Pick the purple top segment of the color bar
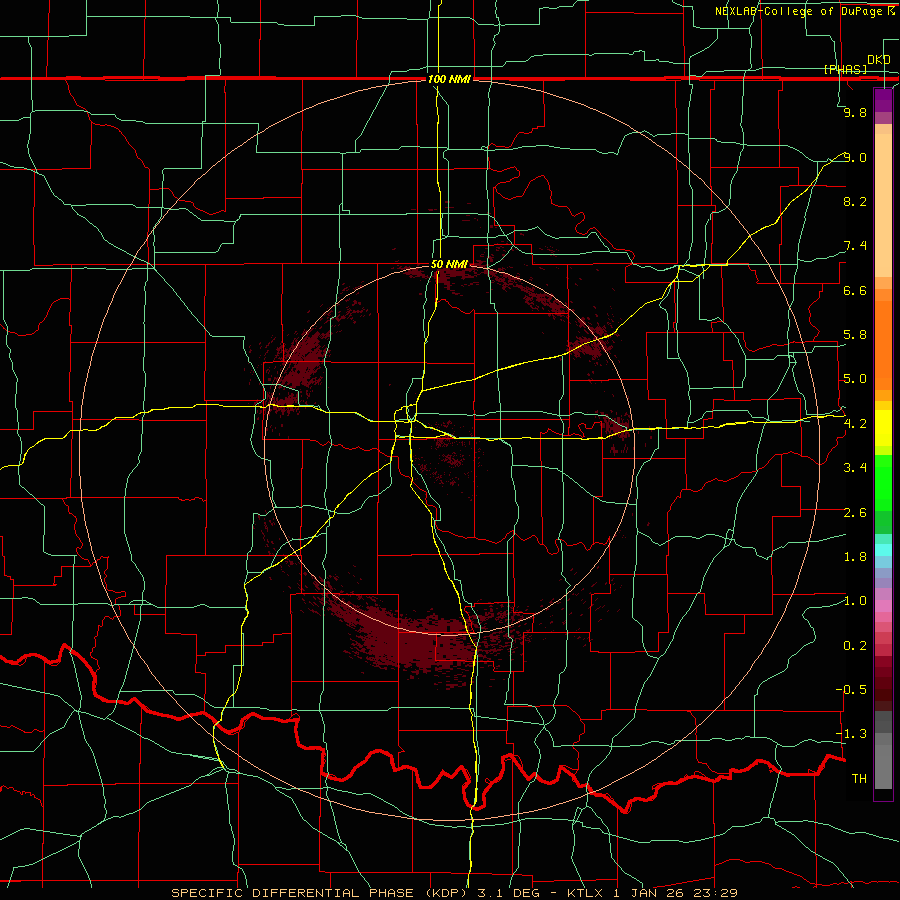Viewport: 900px width, 900px height. 883,100
